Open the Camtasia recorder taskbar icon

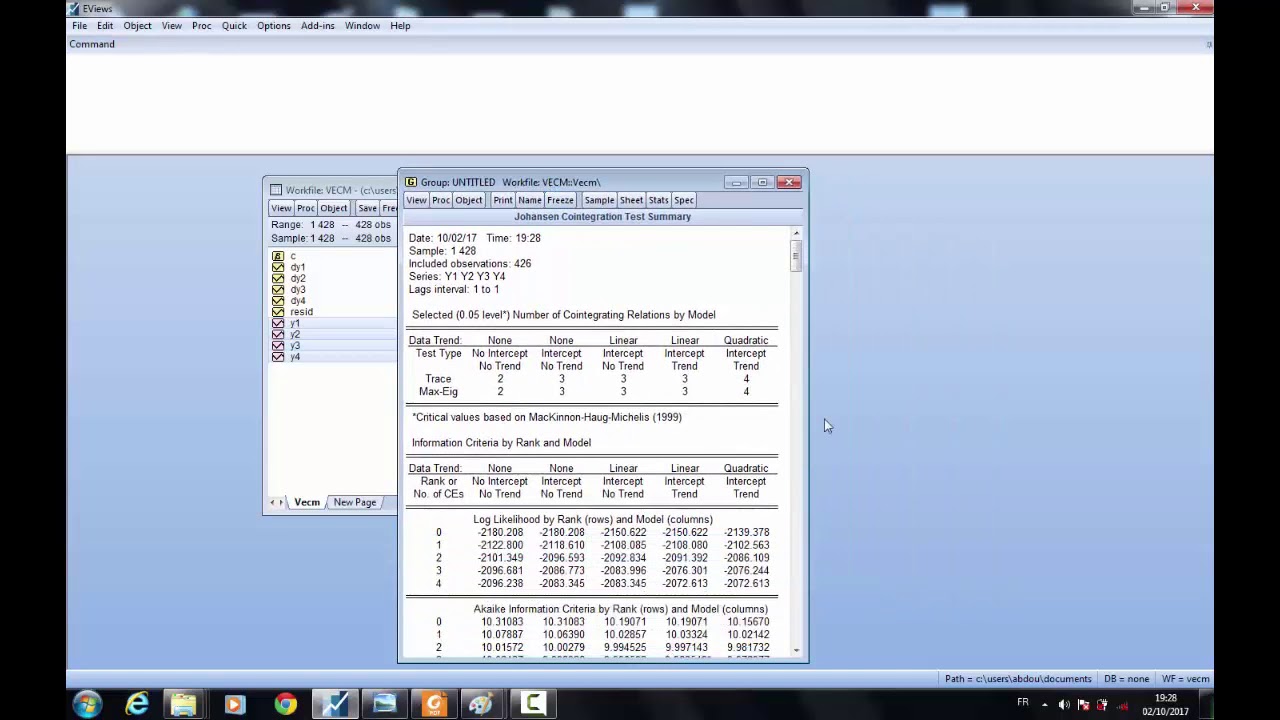click(533, 704)
